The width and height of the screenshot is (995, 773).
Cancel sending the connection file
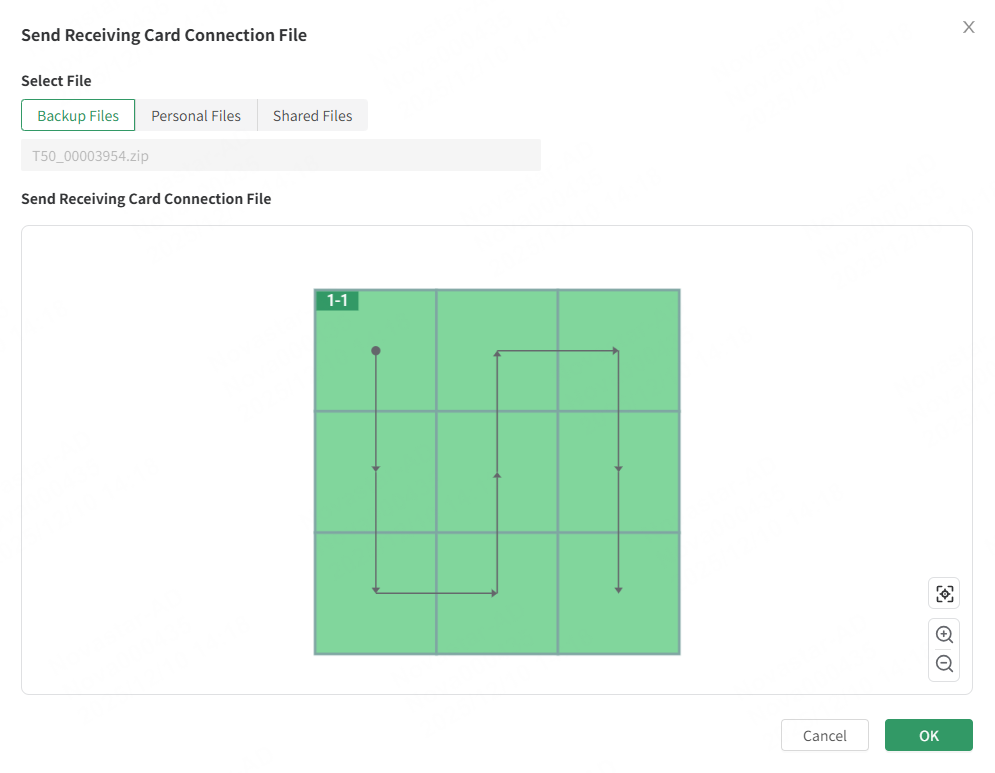[824, 735]
